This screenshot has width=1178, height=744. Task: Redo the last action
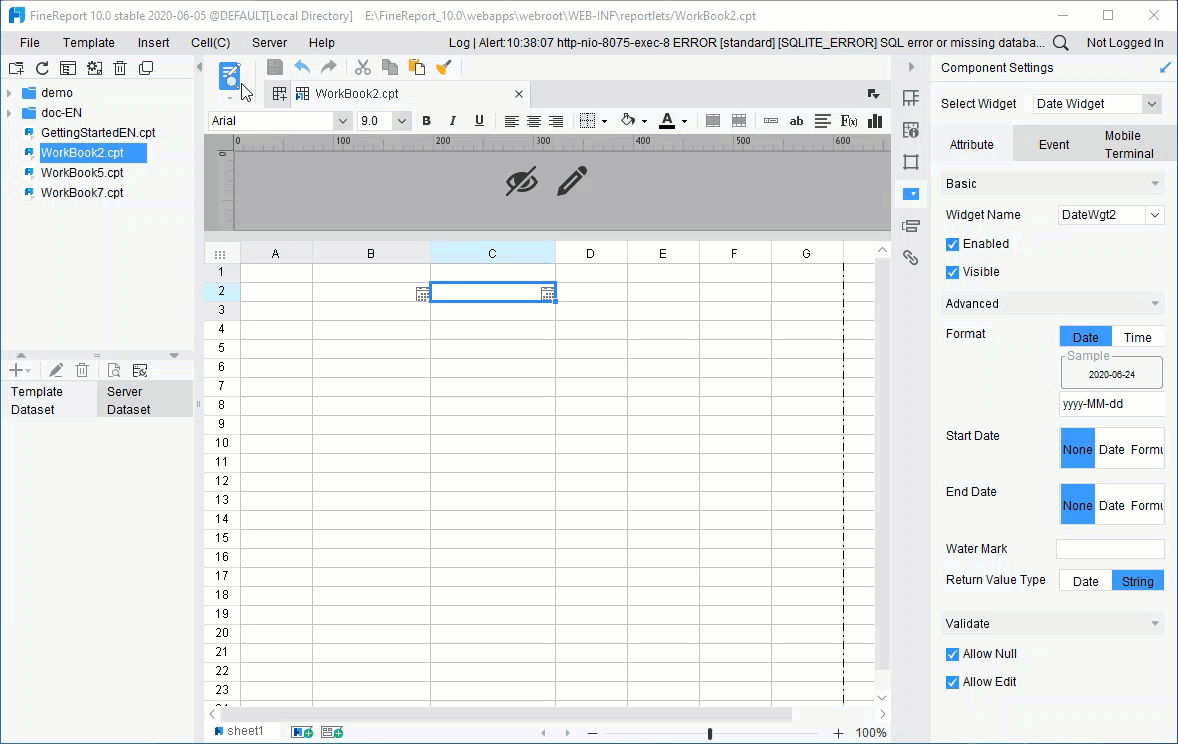[x=329, y=68]
